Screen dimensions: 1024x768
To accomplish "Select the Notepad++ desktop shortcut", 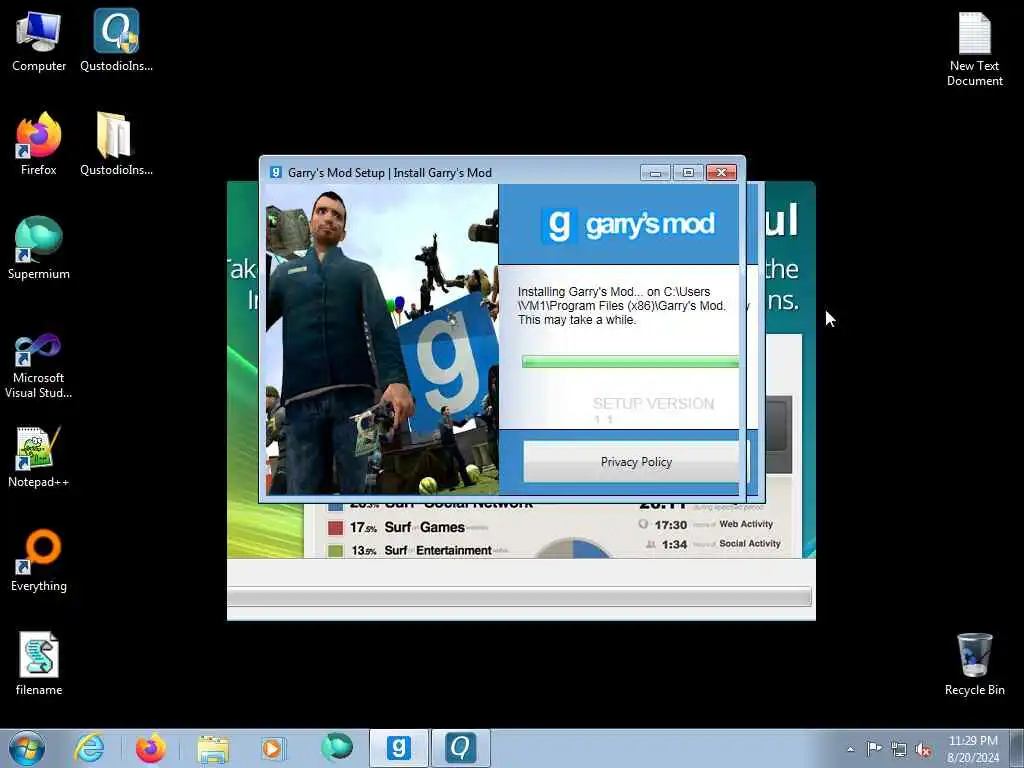I will (x=39, y=457).
